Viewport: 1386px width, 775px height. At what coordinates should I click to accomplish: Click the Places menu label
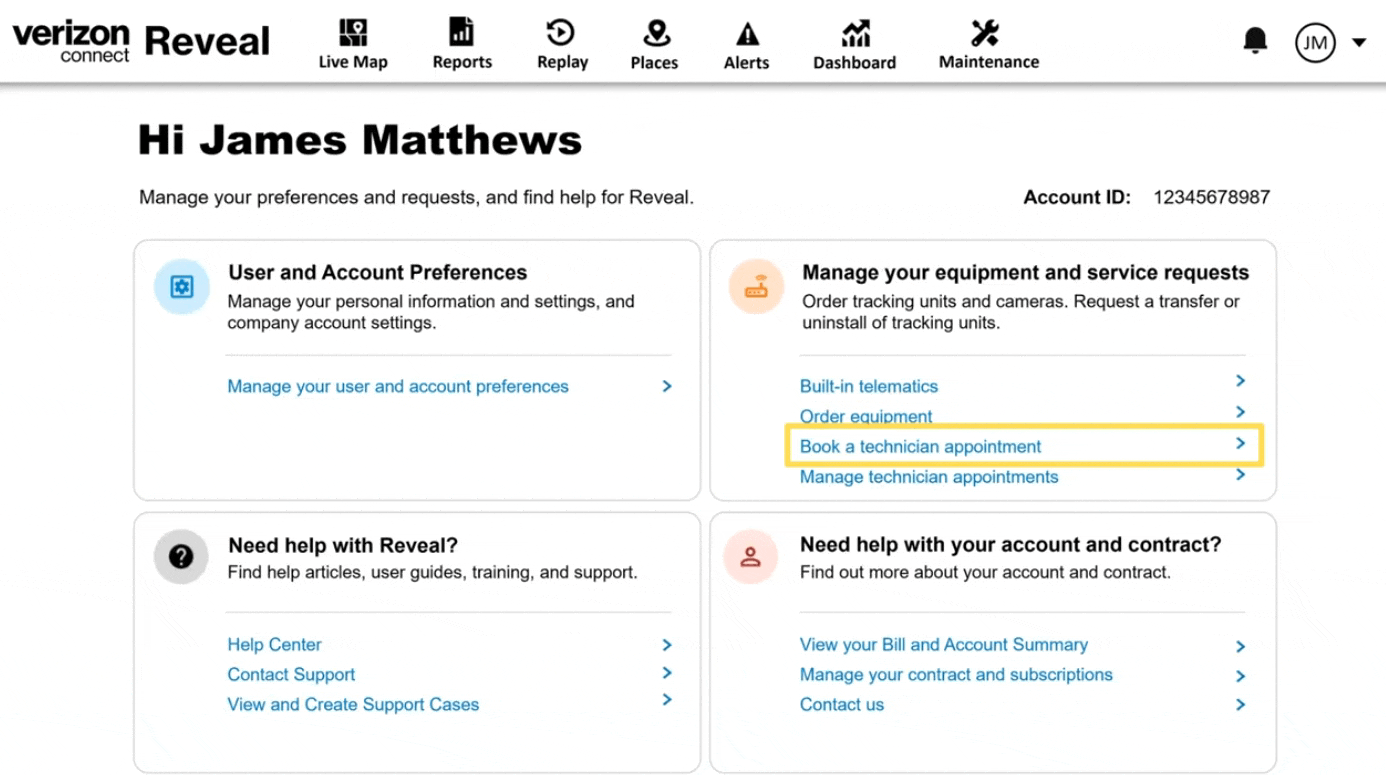click(654, 62)
